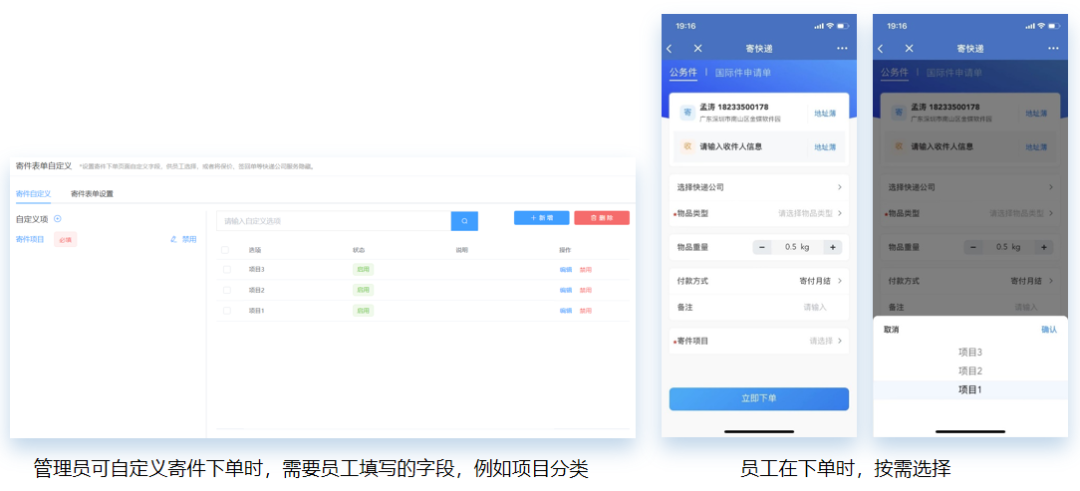Tap 取消 in the picker sheet
Viewport: 1080px width, 491px height.
point(891,330)
